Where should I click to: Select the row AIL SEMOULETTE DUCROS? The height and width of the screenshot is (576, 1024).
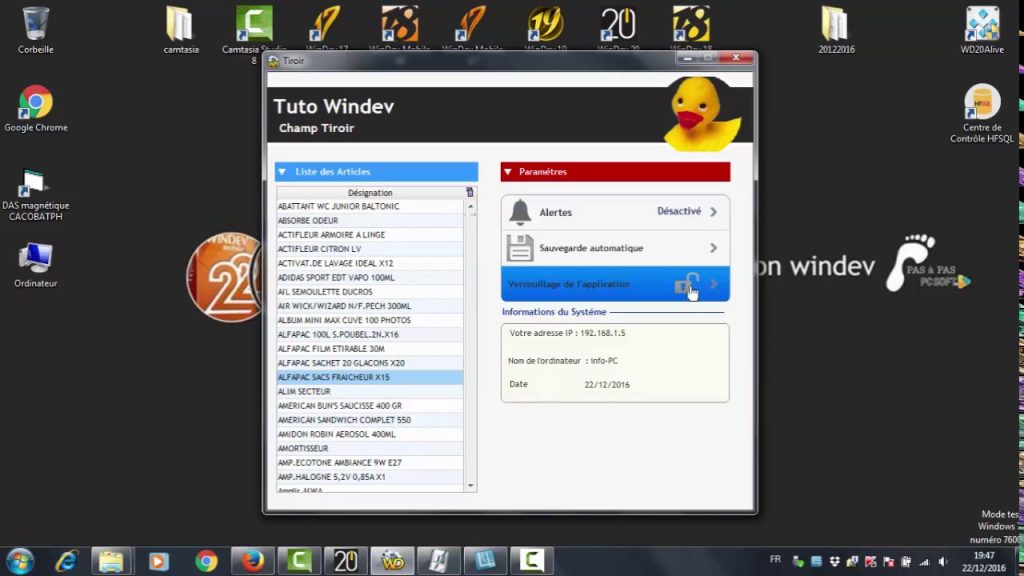pyautogui.click(x=370, y=292)
